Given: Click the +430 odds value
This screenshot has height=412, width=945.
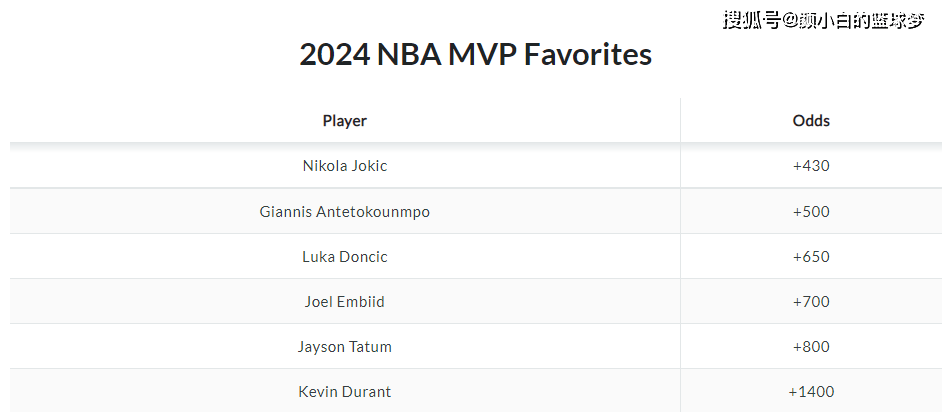Looking at the screenshot, I should (811, 166).
